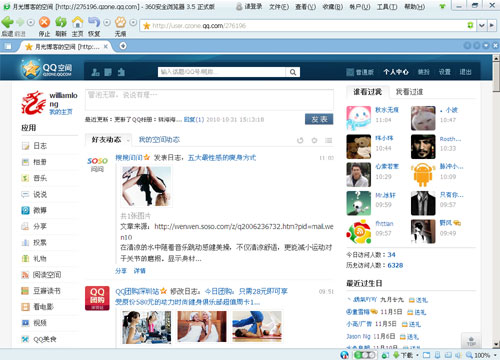Expand the address bar dropdown arrow
This screenshot has width=500, height=360.
482,26
